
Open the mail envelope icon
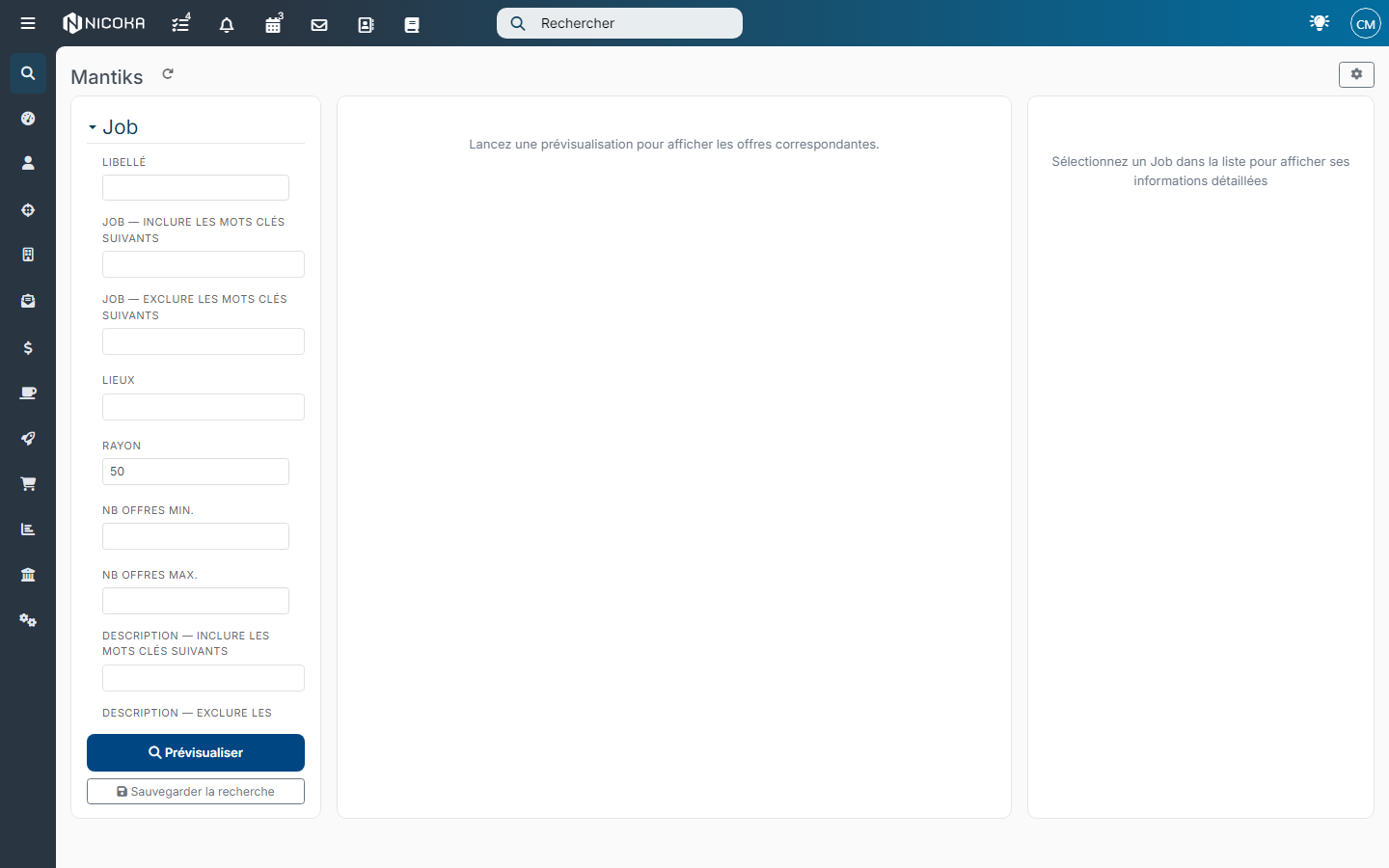[x=319, y=25]
